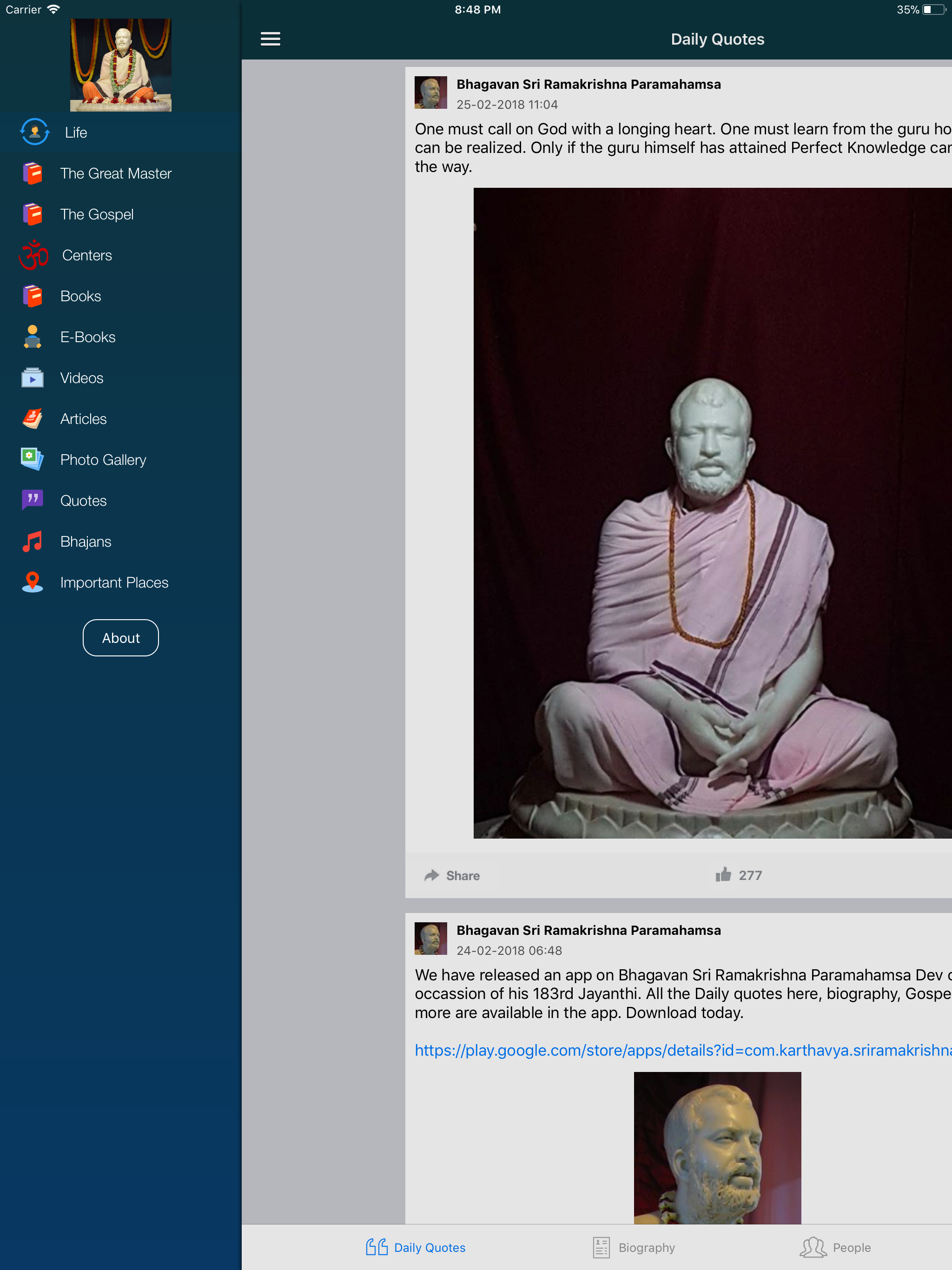Screen dimensions: 952x1270
Task: Select the Daily Quotes tab
Action: (416, 1247)
